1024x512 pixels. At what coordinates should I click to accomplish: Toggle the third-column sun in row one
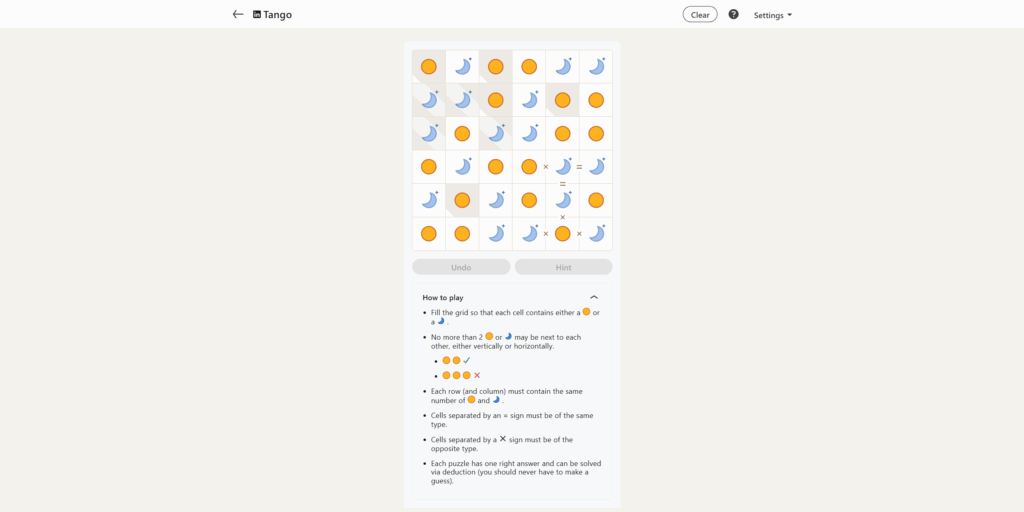[x=496, y=67]
